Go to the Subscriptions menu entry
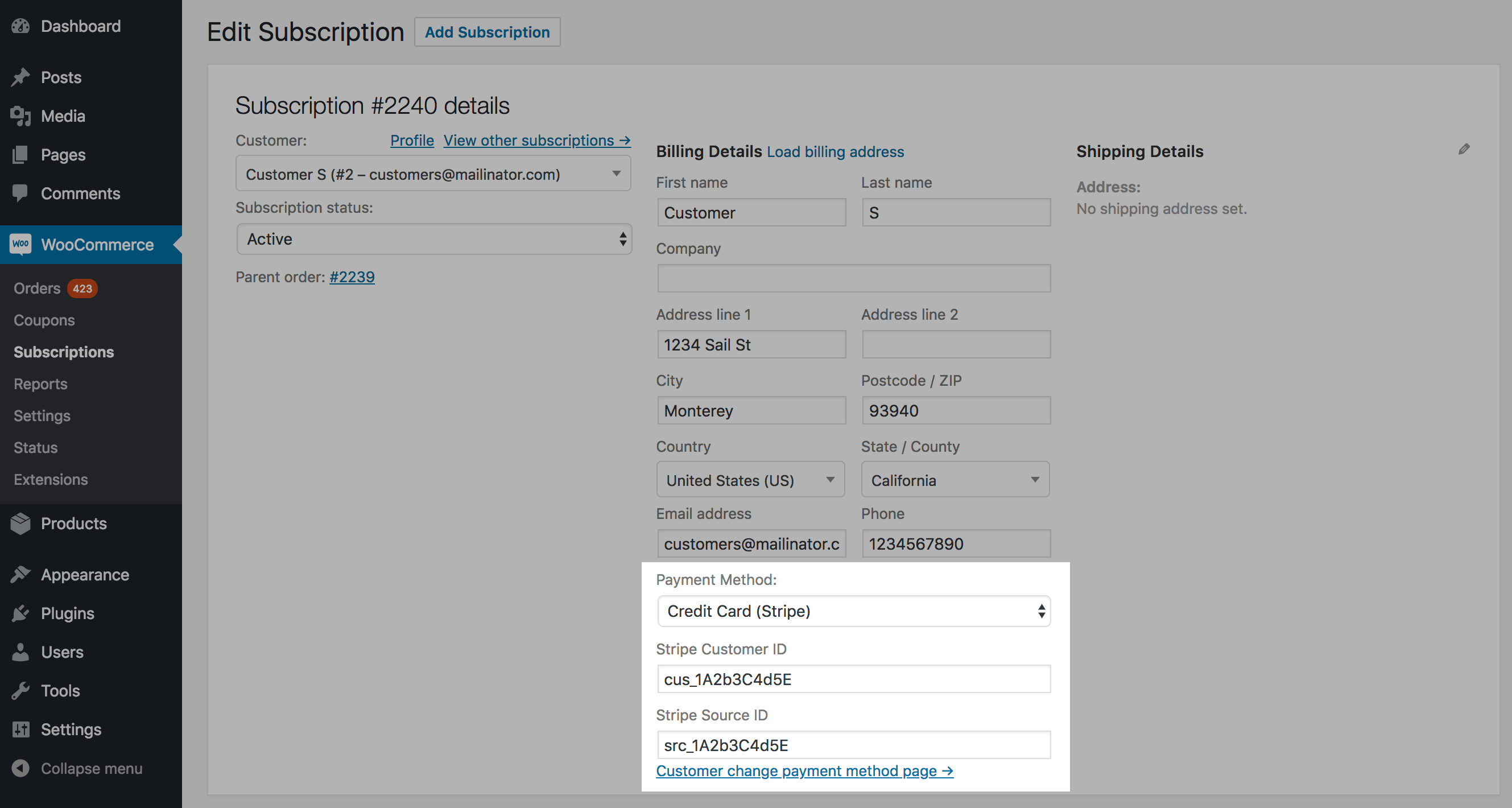Image resolution: width=1512 pixels, height=808 pixels. [x=63, y=352]
